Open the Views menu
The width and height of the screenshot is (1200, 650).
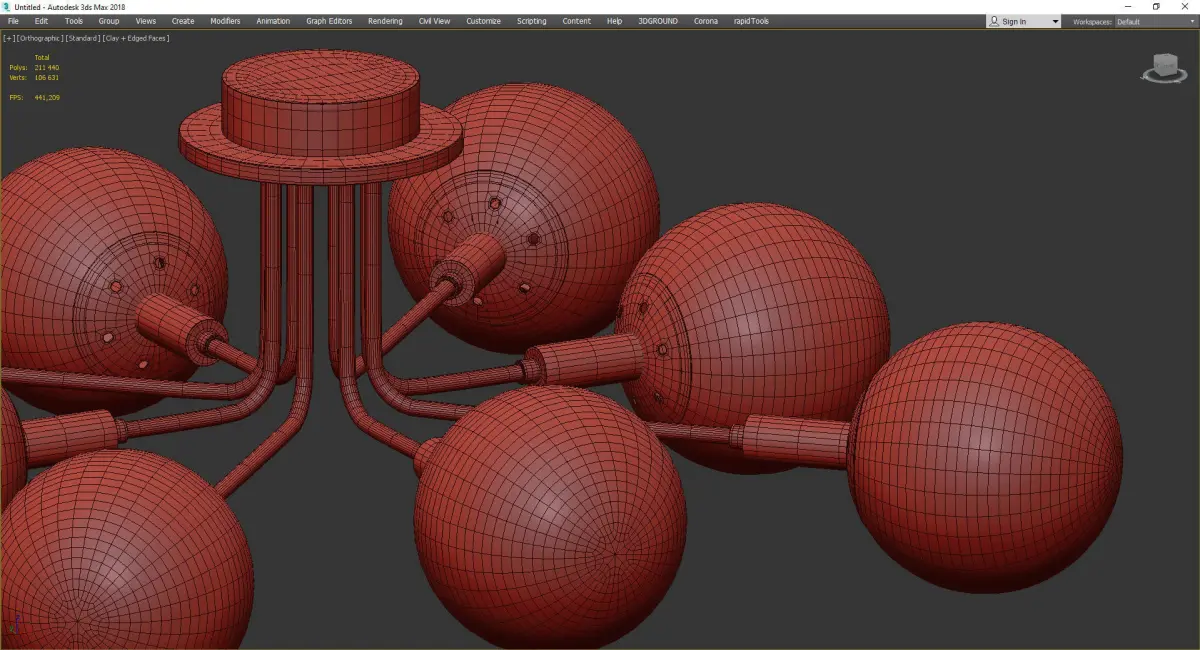(146, 21)
